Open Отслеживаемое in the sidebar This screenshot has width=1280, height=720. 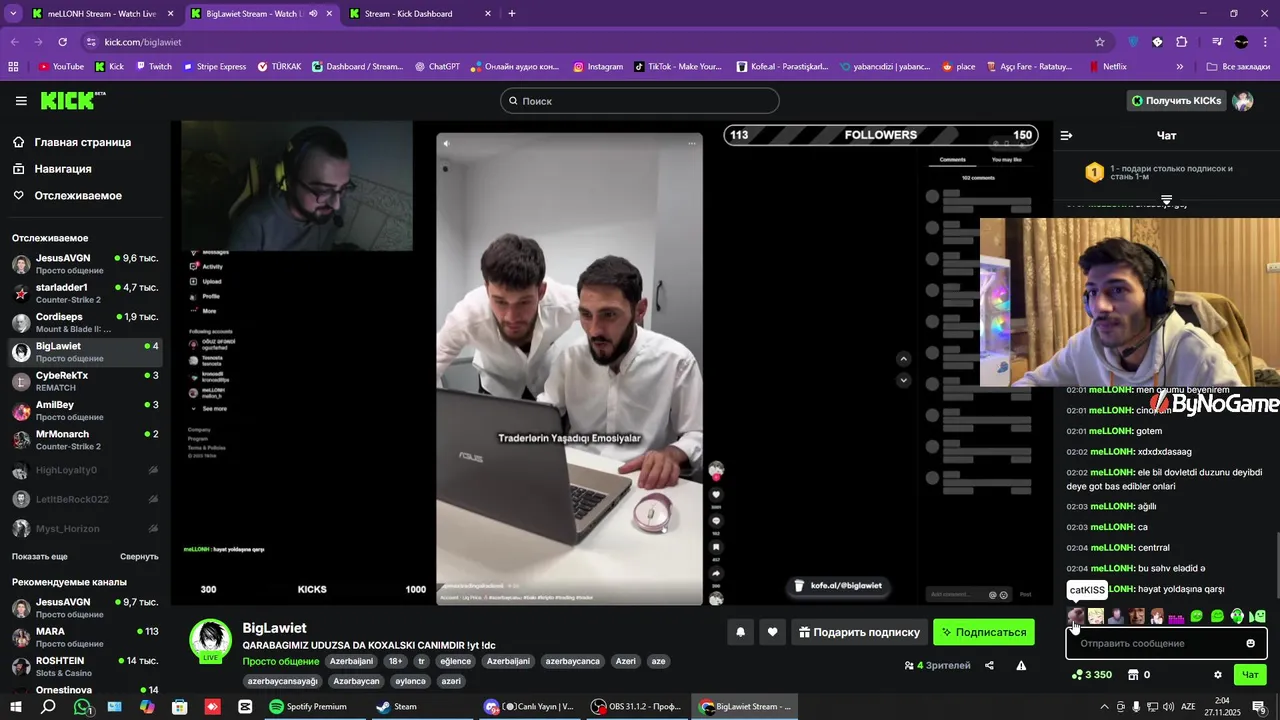(78, 195)
